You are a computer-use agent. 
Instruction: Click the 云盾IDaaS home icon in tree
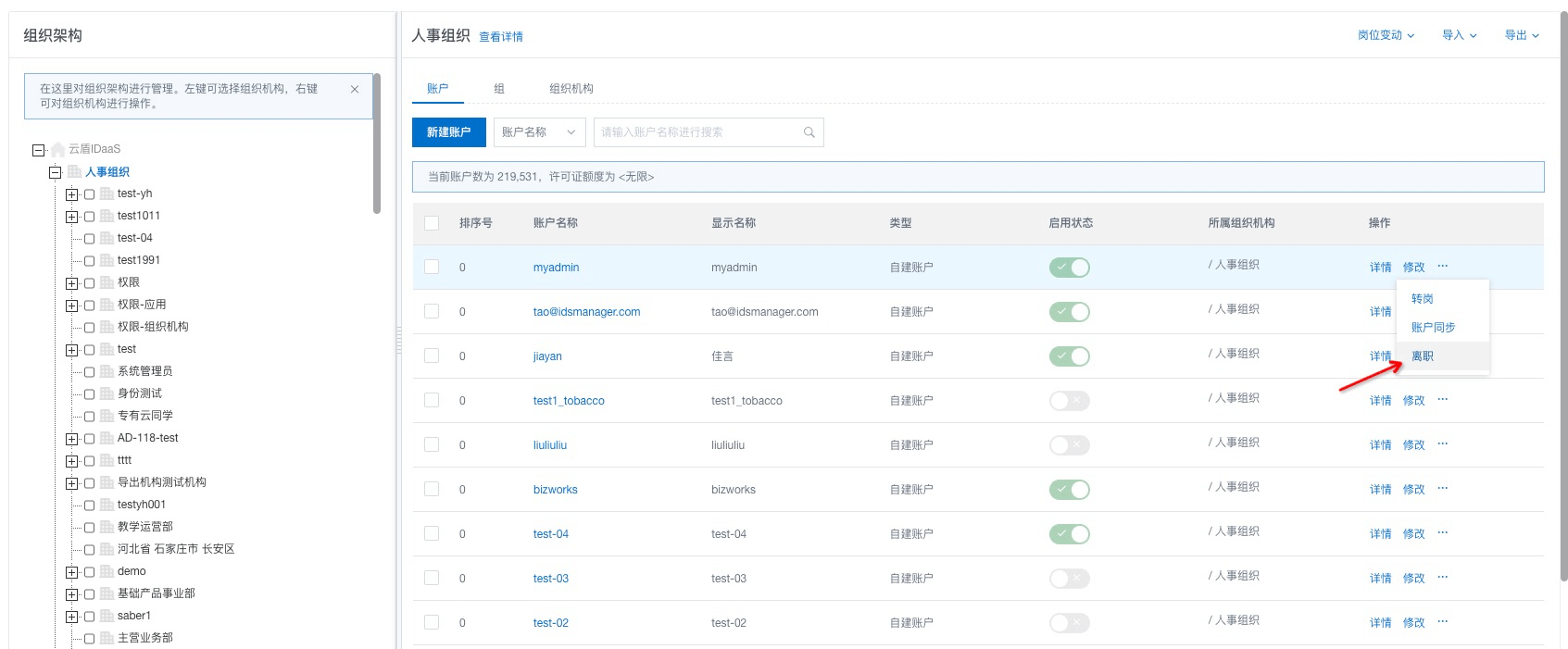[58, 149]
